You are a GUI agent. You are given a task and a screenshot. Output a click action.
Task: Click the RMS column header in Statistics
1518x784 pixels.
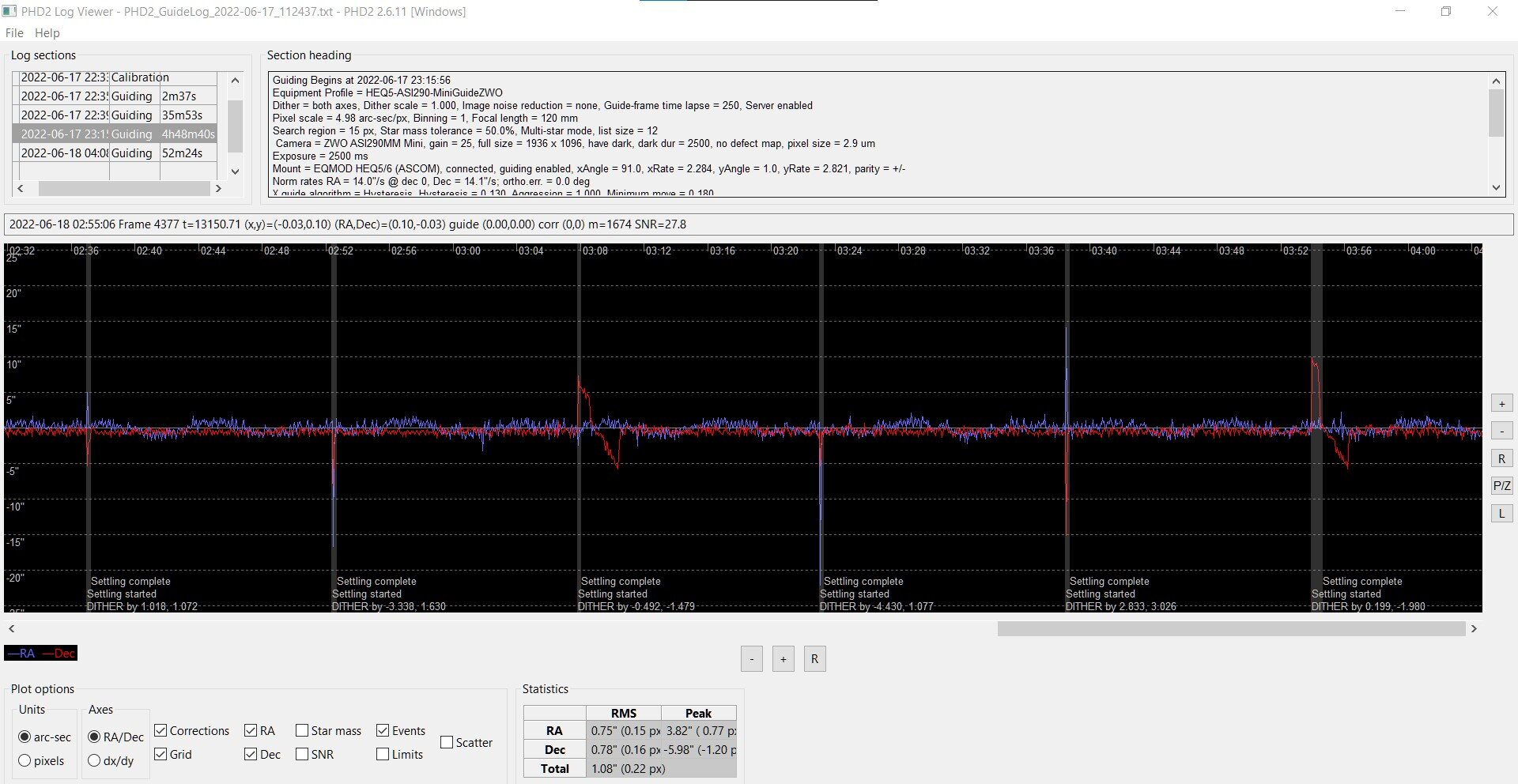624,713
